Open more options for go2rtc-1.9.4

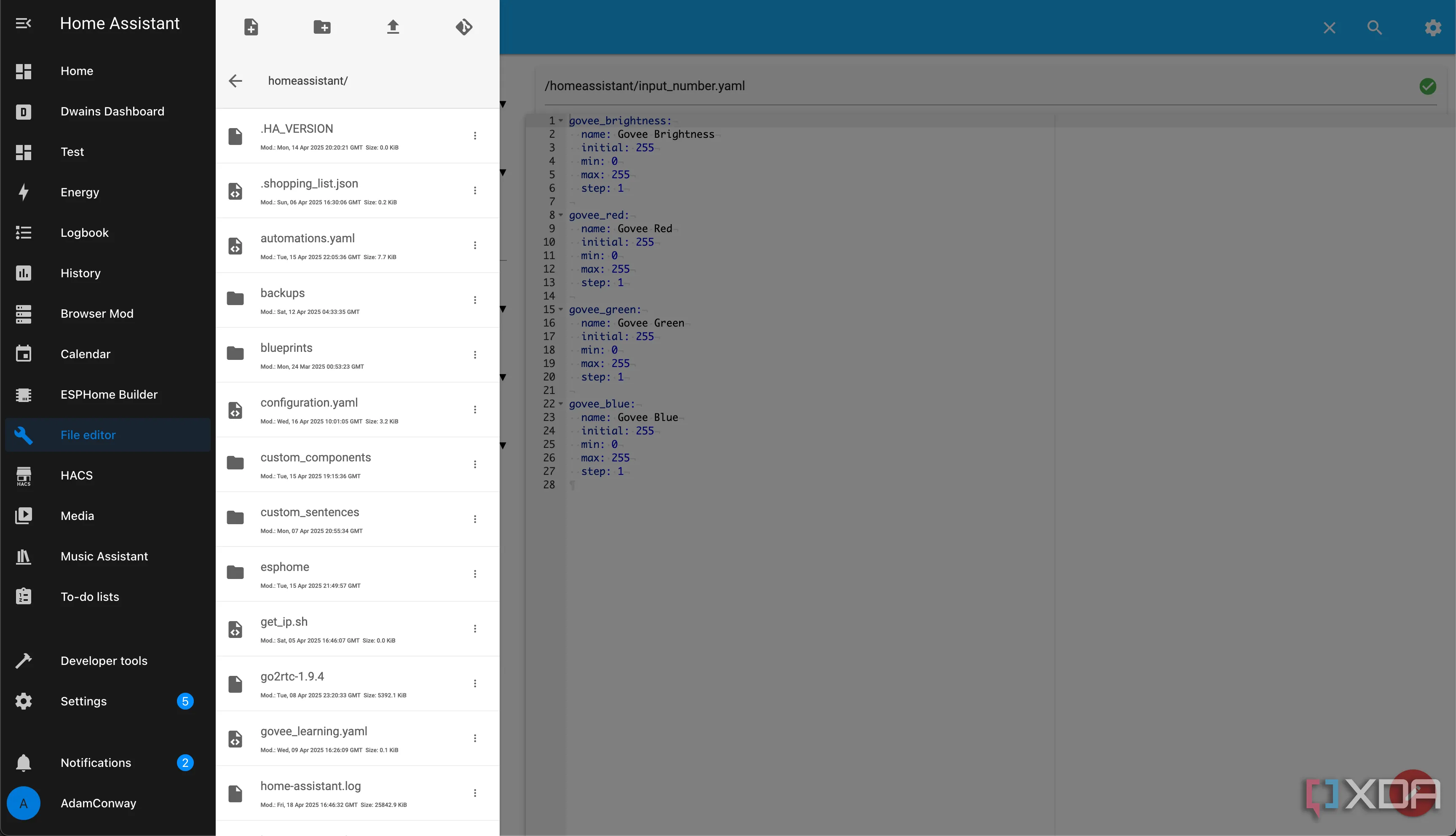pyautogui.click(x=475, y=684)
